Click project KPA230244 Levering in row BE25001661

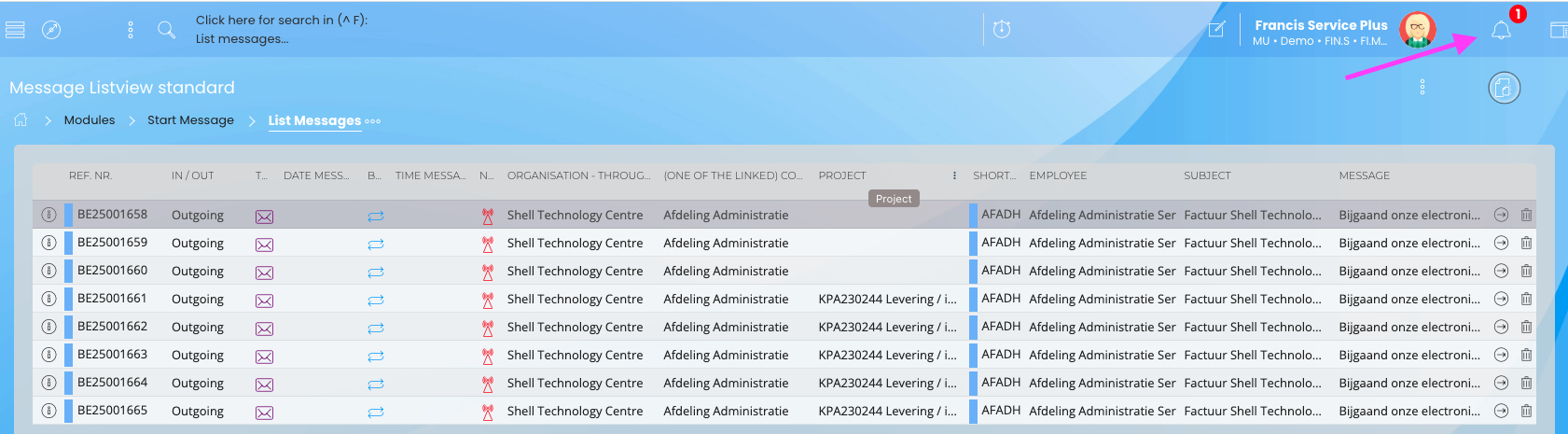888,299
